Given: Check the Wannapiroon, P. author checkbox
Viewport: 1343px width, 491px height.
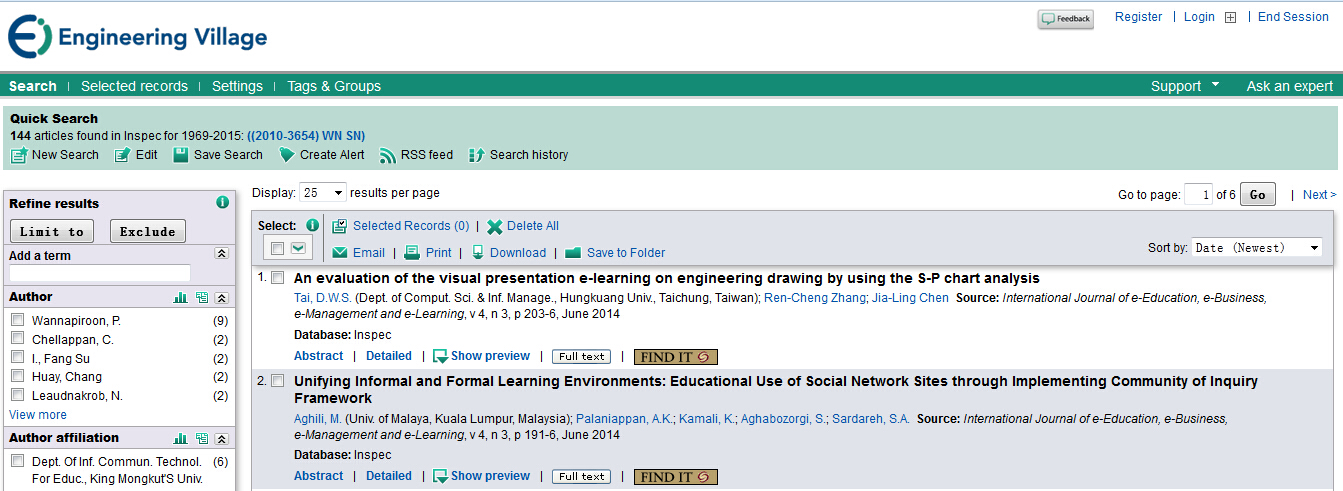Looking at the screenshot, I should coord(17,320).
